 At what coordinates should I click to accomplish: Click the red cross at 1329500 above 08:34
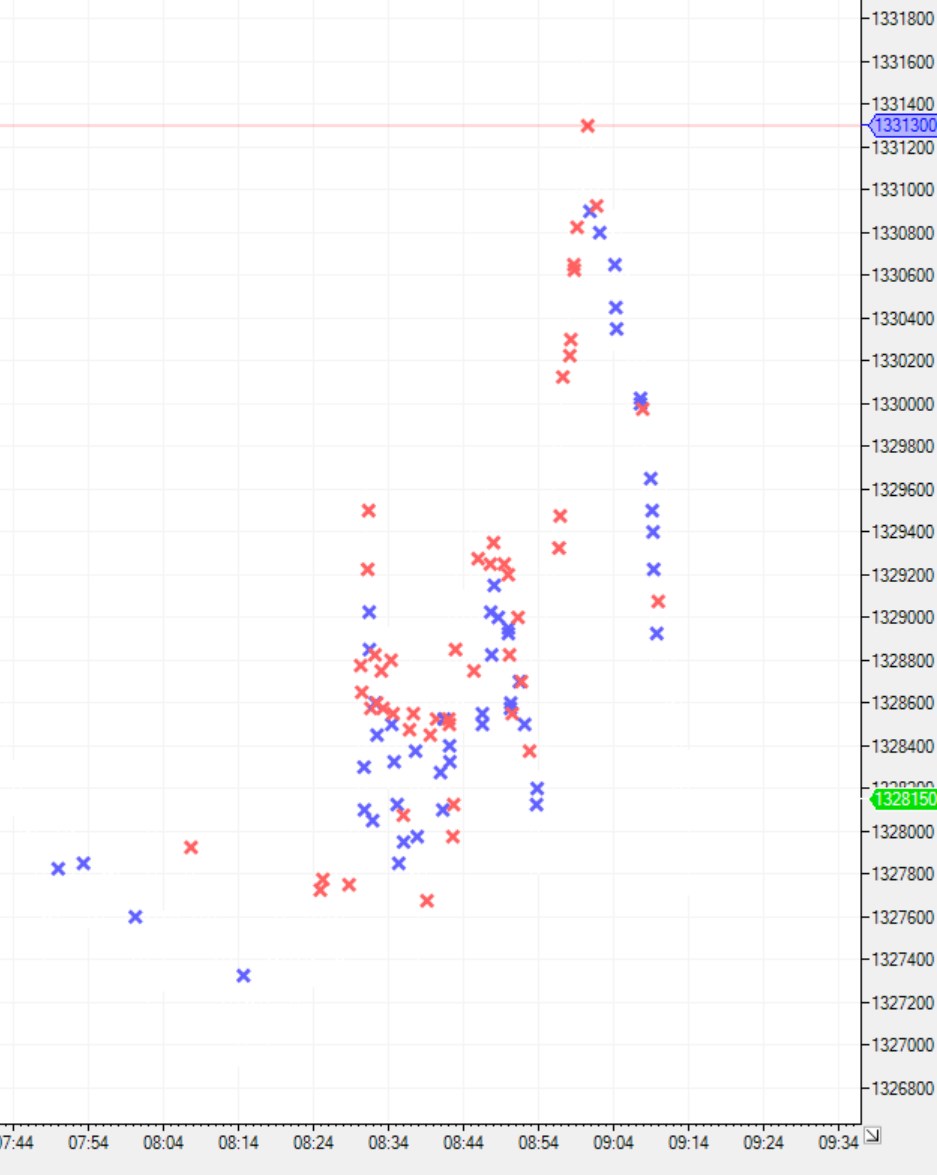tap(368, 511)
